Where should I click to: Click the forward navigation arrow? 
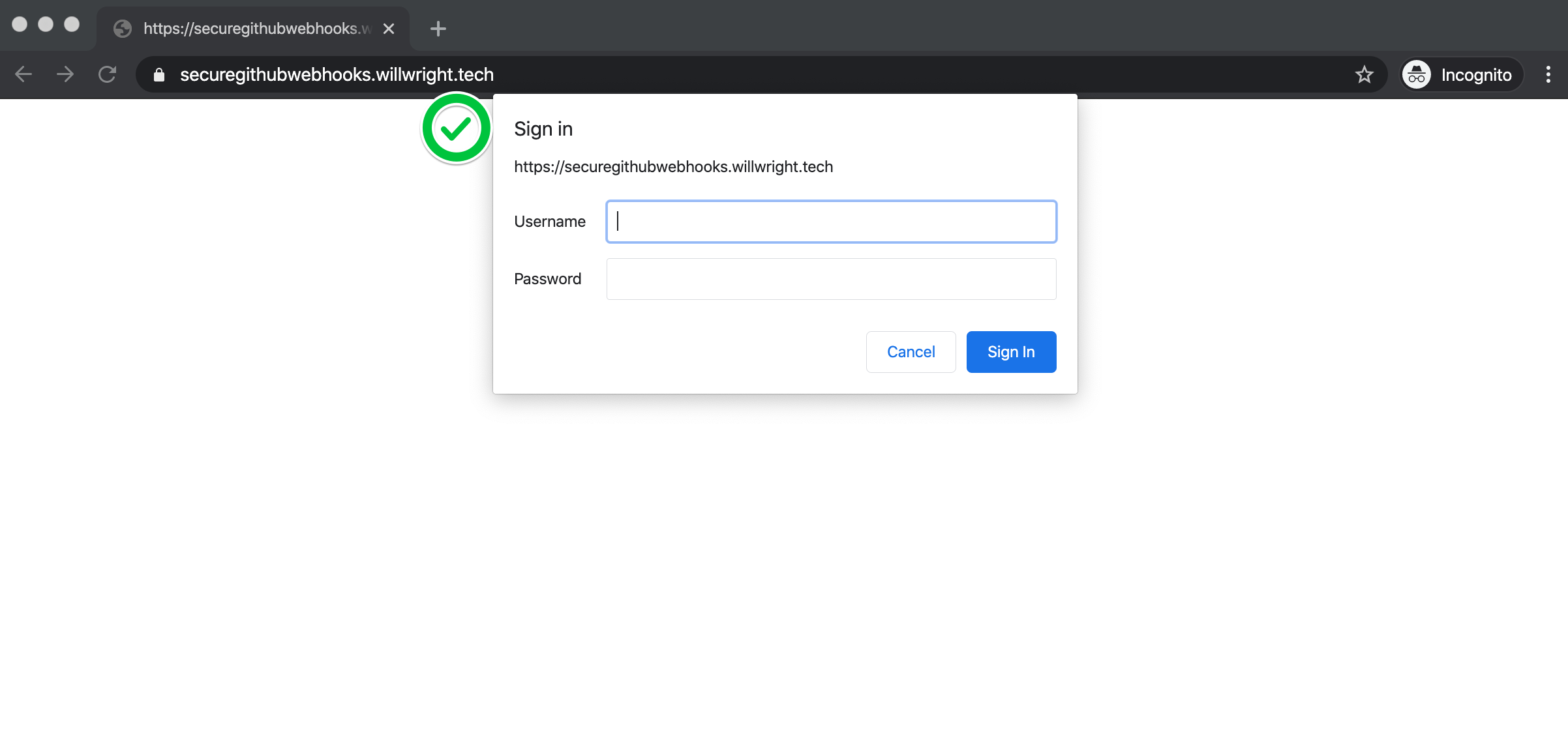point(65,74)
